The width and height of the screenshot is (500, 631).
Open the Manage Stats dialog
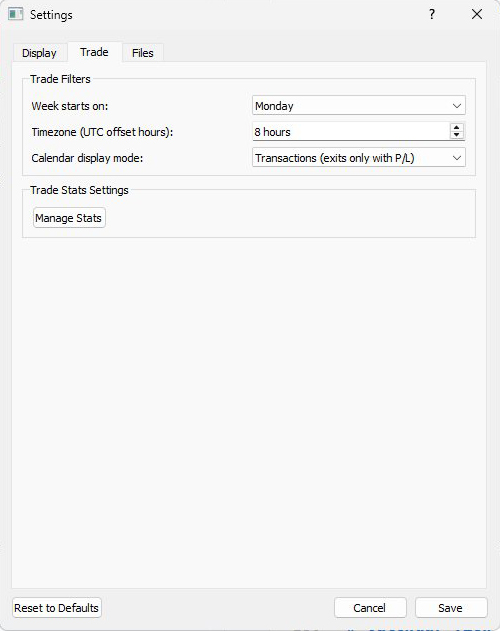point(69,218)
